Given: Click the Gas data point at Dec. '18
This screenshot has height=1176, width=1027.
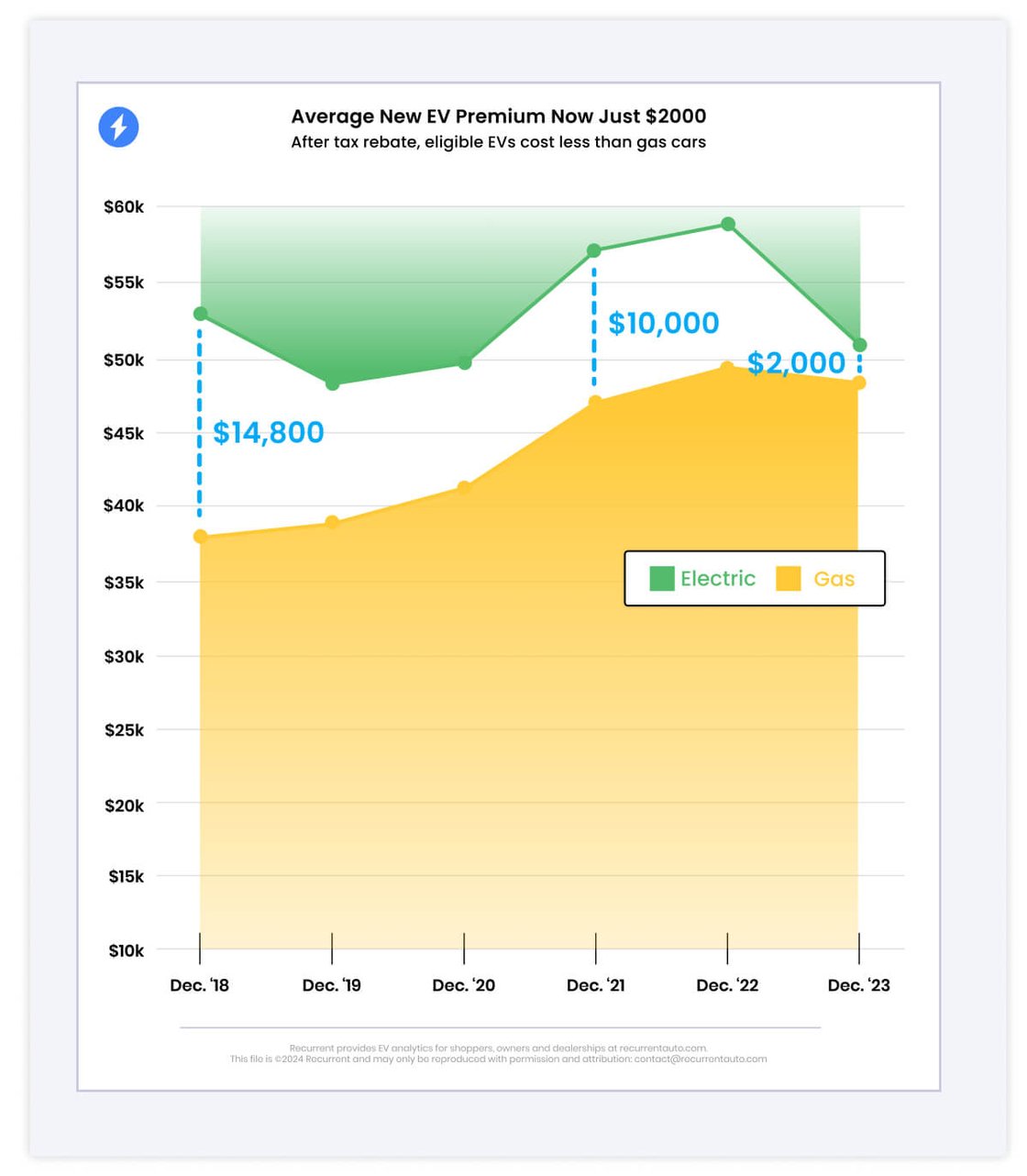Looking at the screenshot, I should (x=201, y=537).
